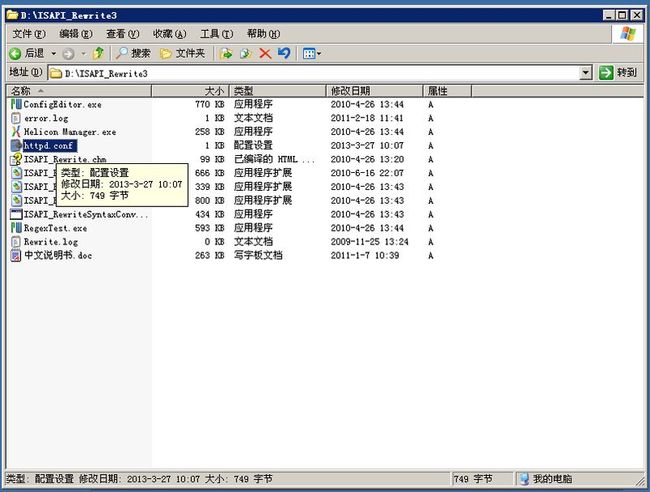Click the error.log file name
The width and height of the screenshot is (650, 492).
(x=46, y=118)
